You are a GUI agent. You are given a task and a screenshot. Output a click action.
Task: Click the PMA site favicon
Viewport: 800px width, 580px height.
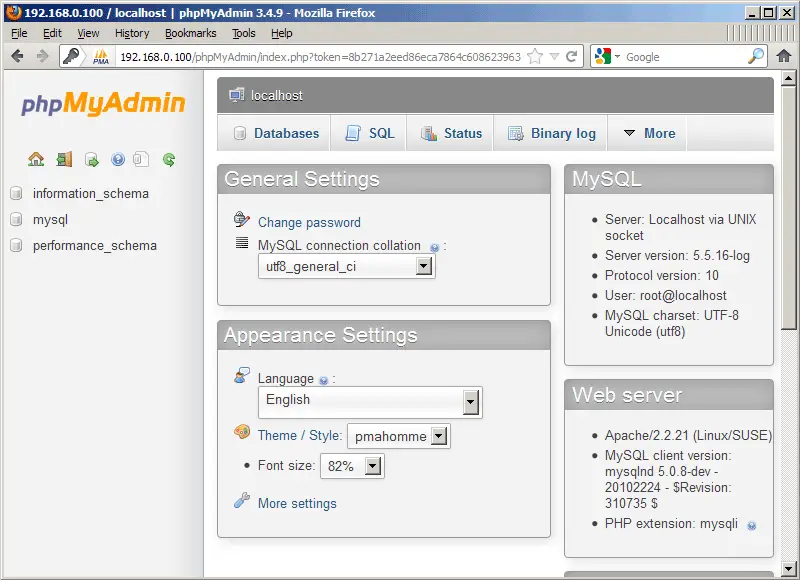(101, 56)
